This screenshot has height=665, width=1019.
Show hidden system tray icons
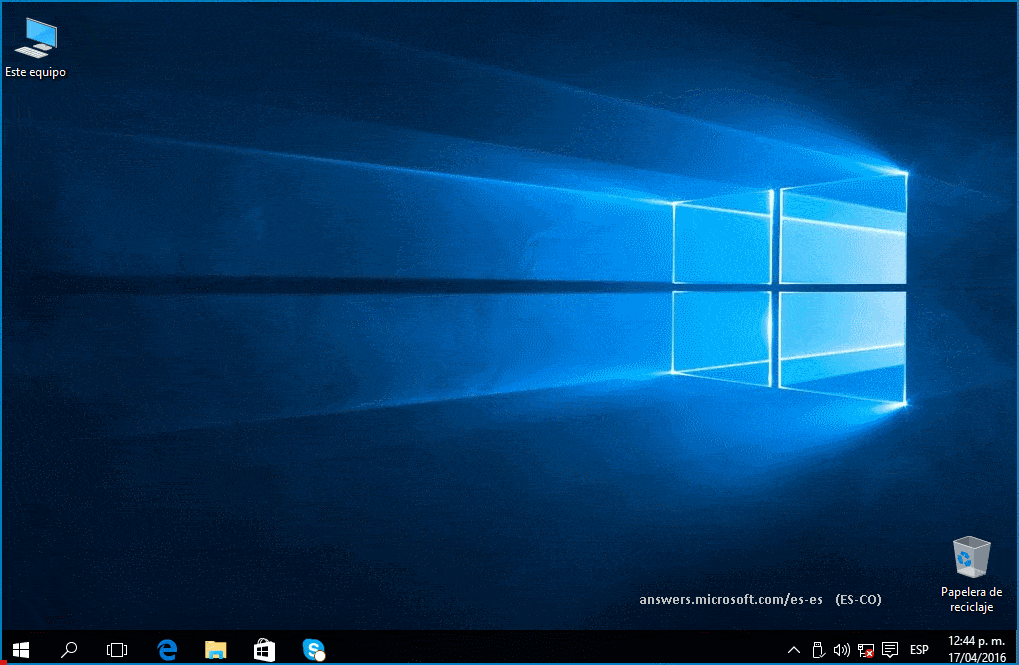click(793, 649)
